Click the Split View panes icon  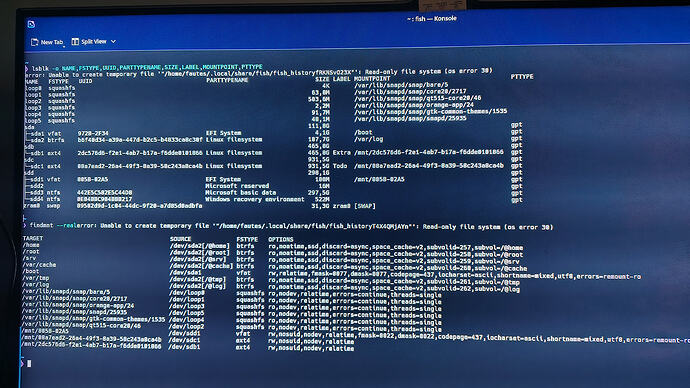point(75,41)
